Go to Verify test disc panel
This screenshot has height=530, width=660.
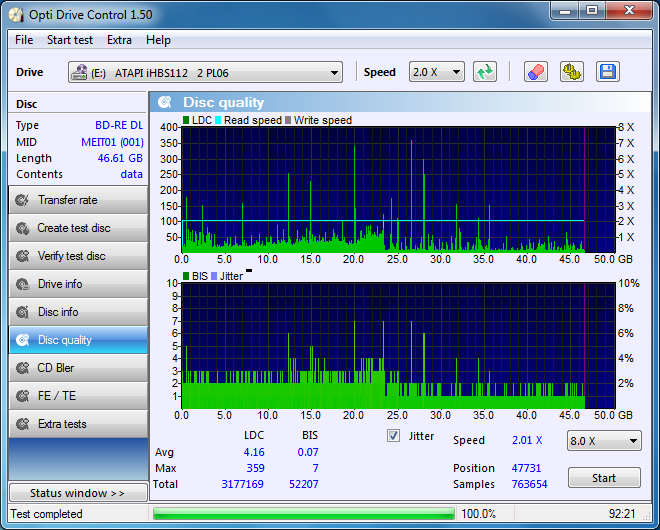[x=78, y=256]
